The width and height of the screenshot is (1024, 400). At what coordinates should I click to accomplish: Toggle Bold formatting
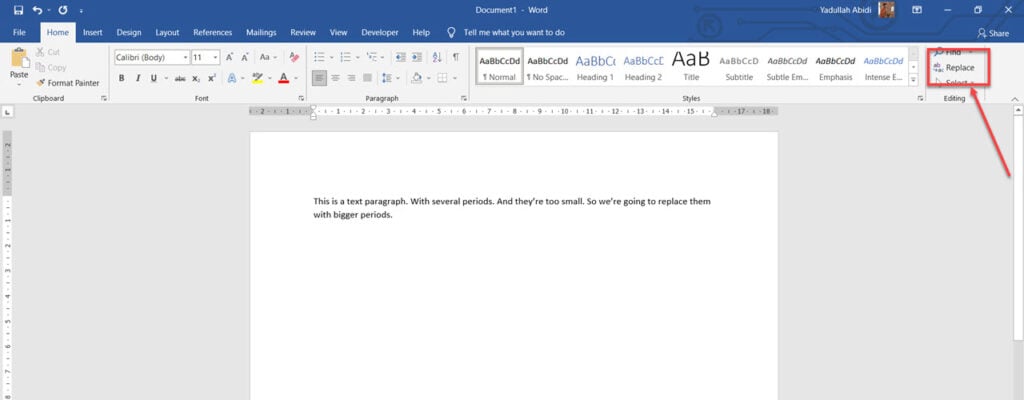(x=121, y=78)
